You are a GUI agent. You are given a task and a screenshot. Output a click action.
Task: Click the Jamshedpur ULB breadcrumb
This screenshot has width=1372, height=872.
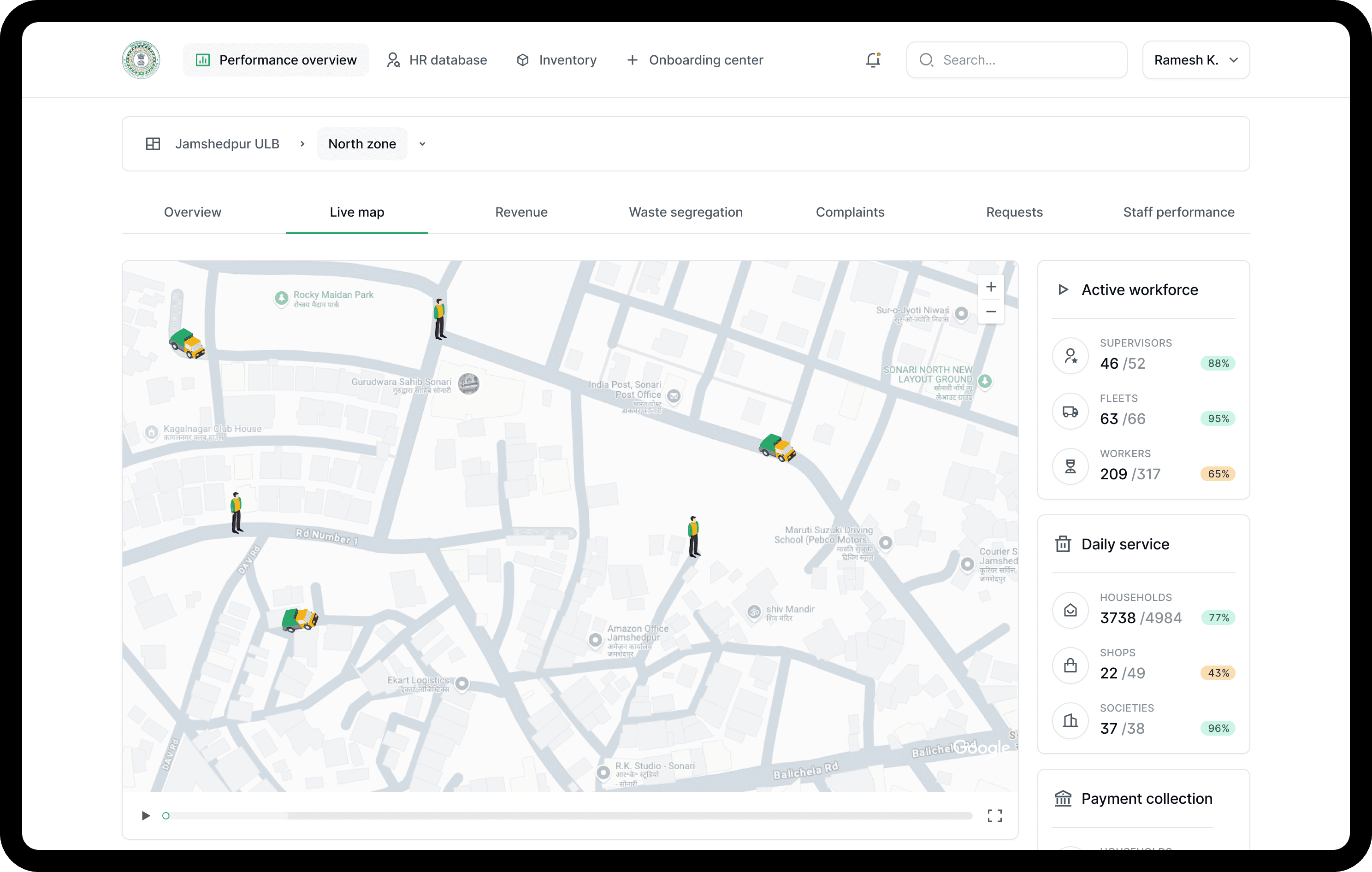click(x=227, y=144)
